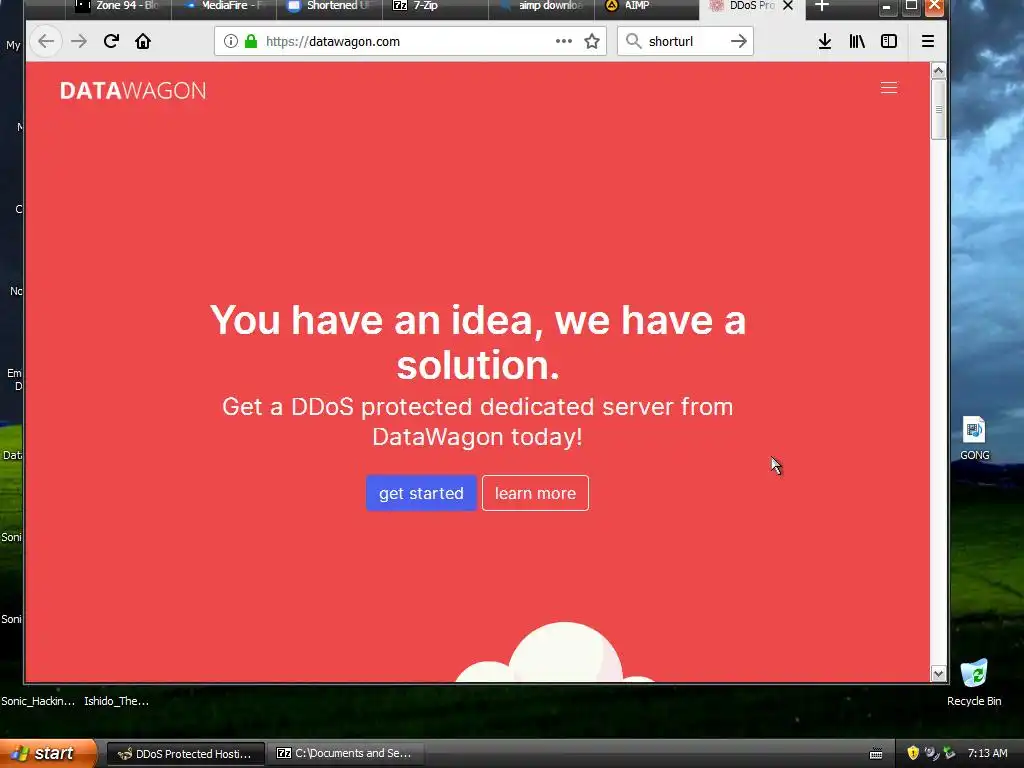Viewport: 1024px width, 768px height.
Task: Switch to the aimp download tab
Action: pos(541,7)
